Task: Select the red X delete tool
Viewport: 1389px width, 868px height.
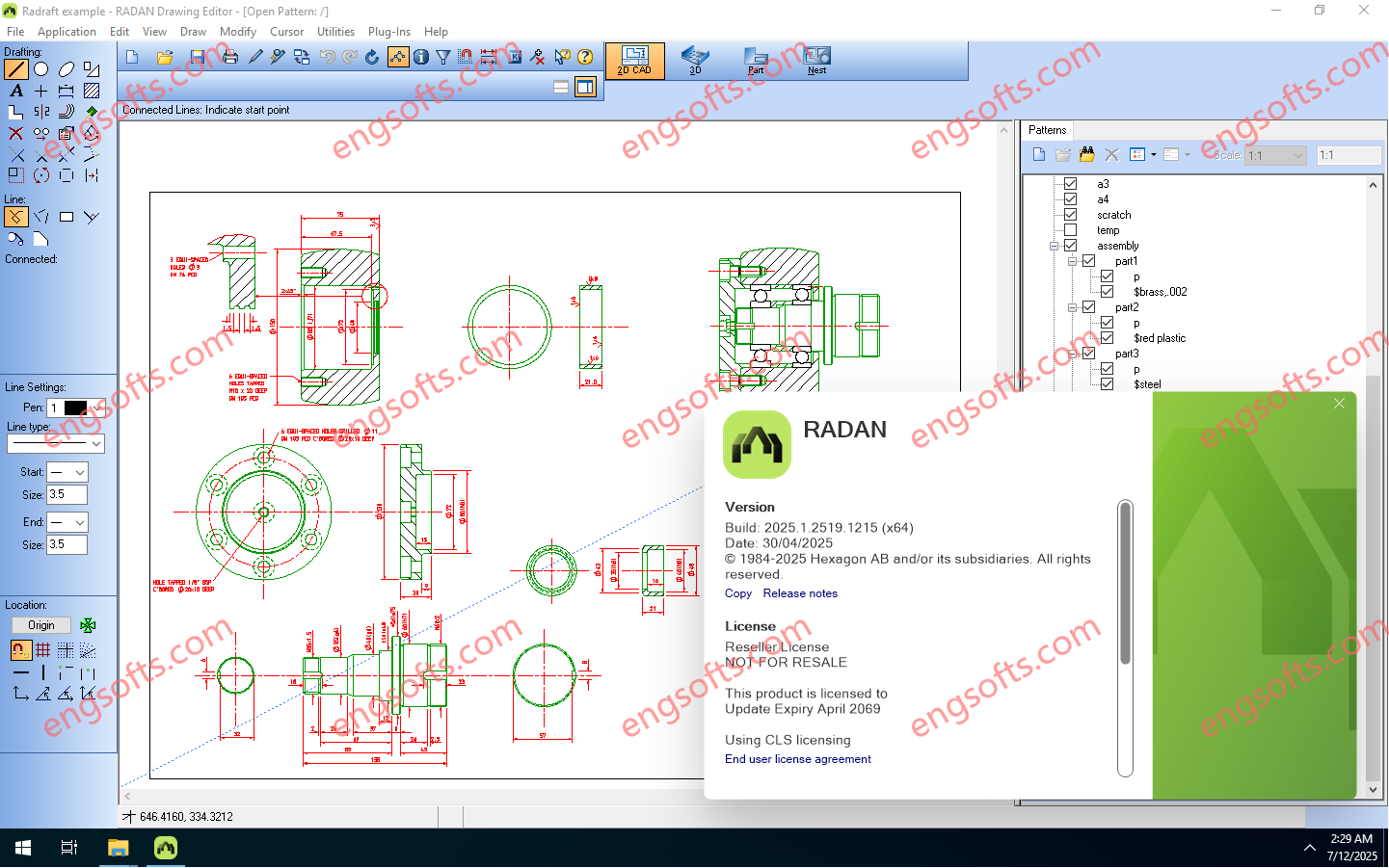Action: coord(16,133)
